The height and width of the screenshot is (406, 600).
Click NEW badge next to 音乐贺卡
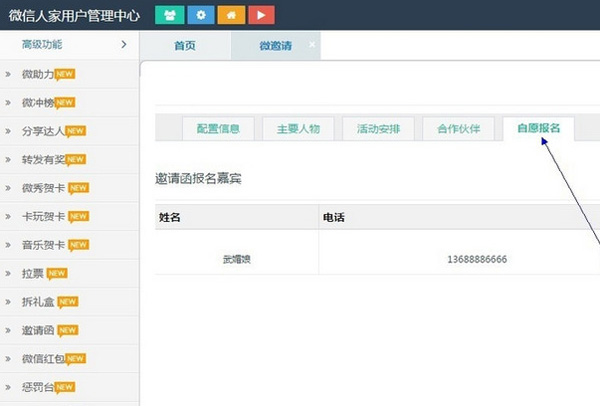[x=78, y=245]
